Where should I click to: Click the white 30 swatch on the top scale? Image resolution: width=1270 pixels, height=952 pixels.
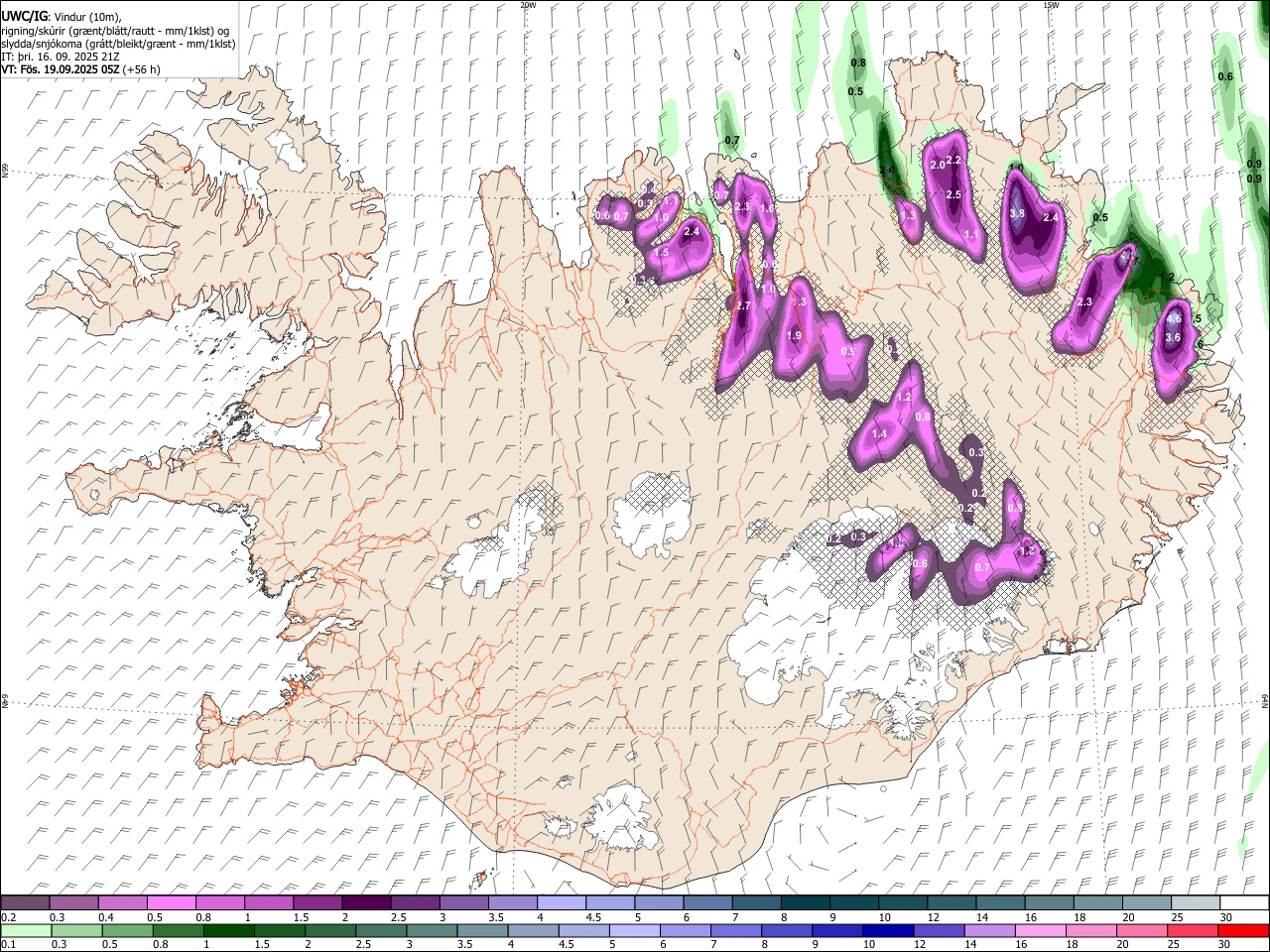tap(1244, 903)
